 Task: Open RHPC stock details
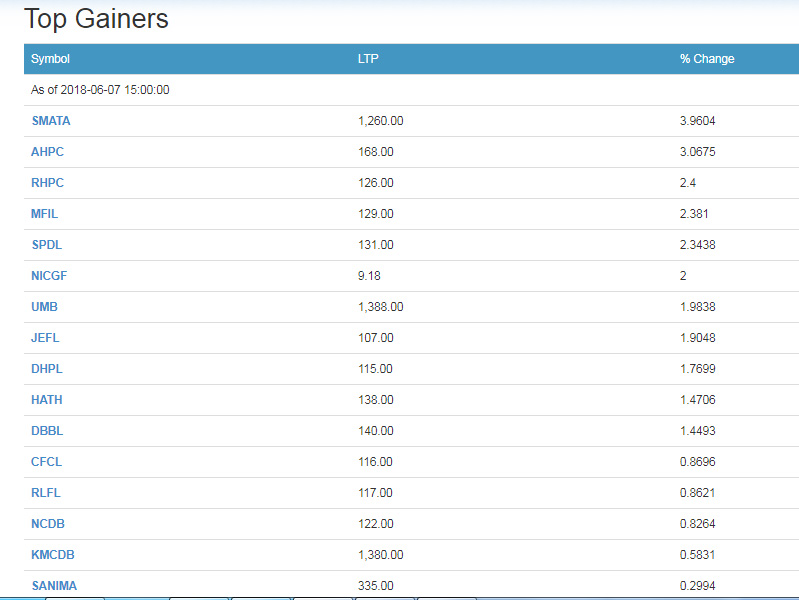(x=48, y=183)
